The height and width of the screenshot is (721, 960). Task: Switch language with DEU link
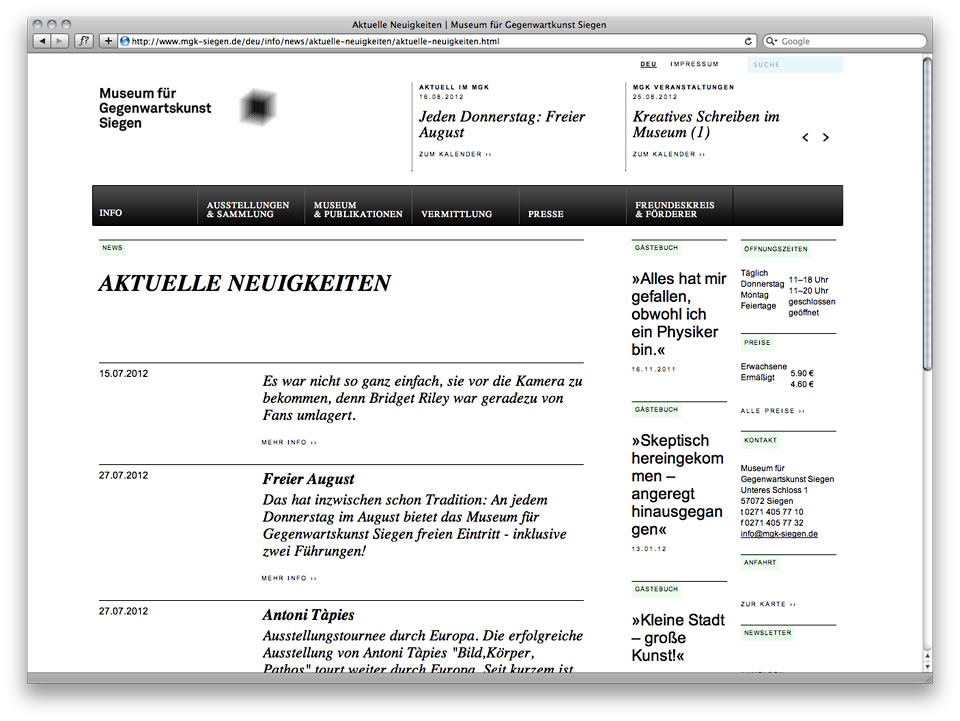[x=648, y=64]
